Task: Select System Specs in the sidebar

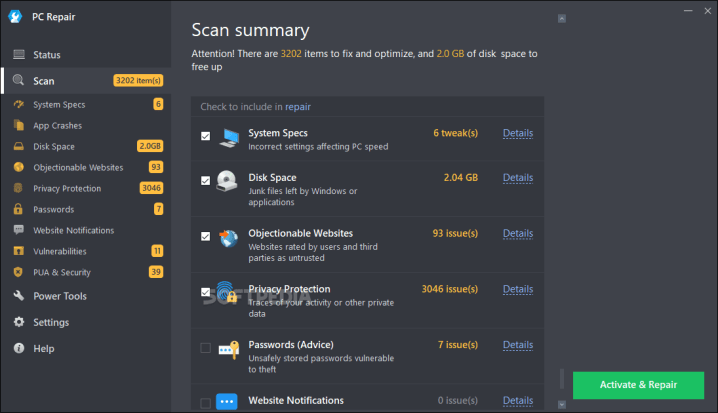Action: pyautogui.click(x=86, y=104)
